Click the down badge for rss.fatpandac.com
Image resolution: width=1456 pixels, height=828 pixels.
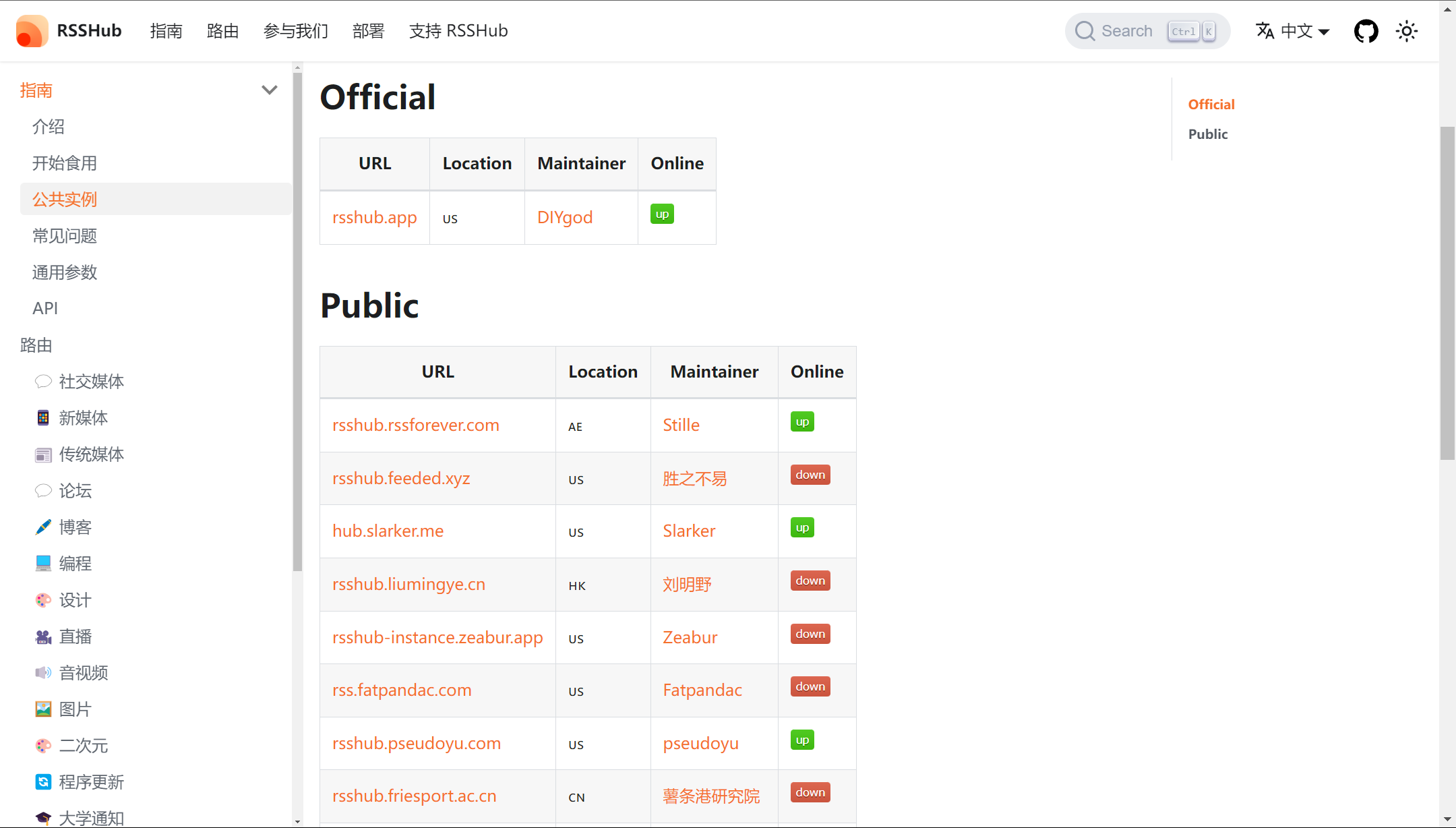click(x=810, y=687)
